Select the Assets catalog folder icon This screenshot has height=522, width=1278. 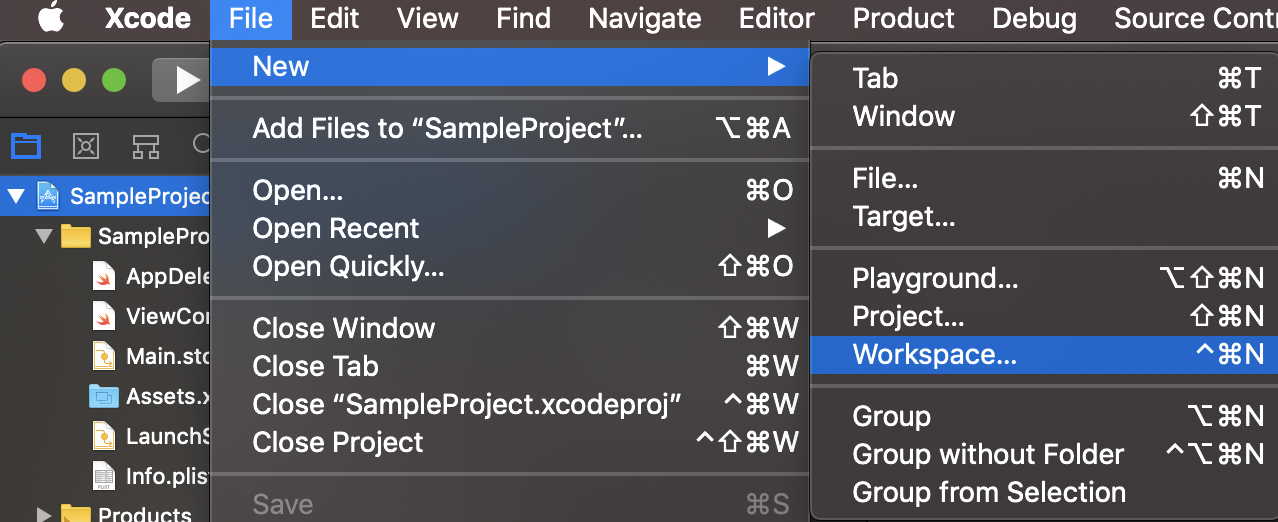point(103,396)
